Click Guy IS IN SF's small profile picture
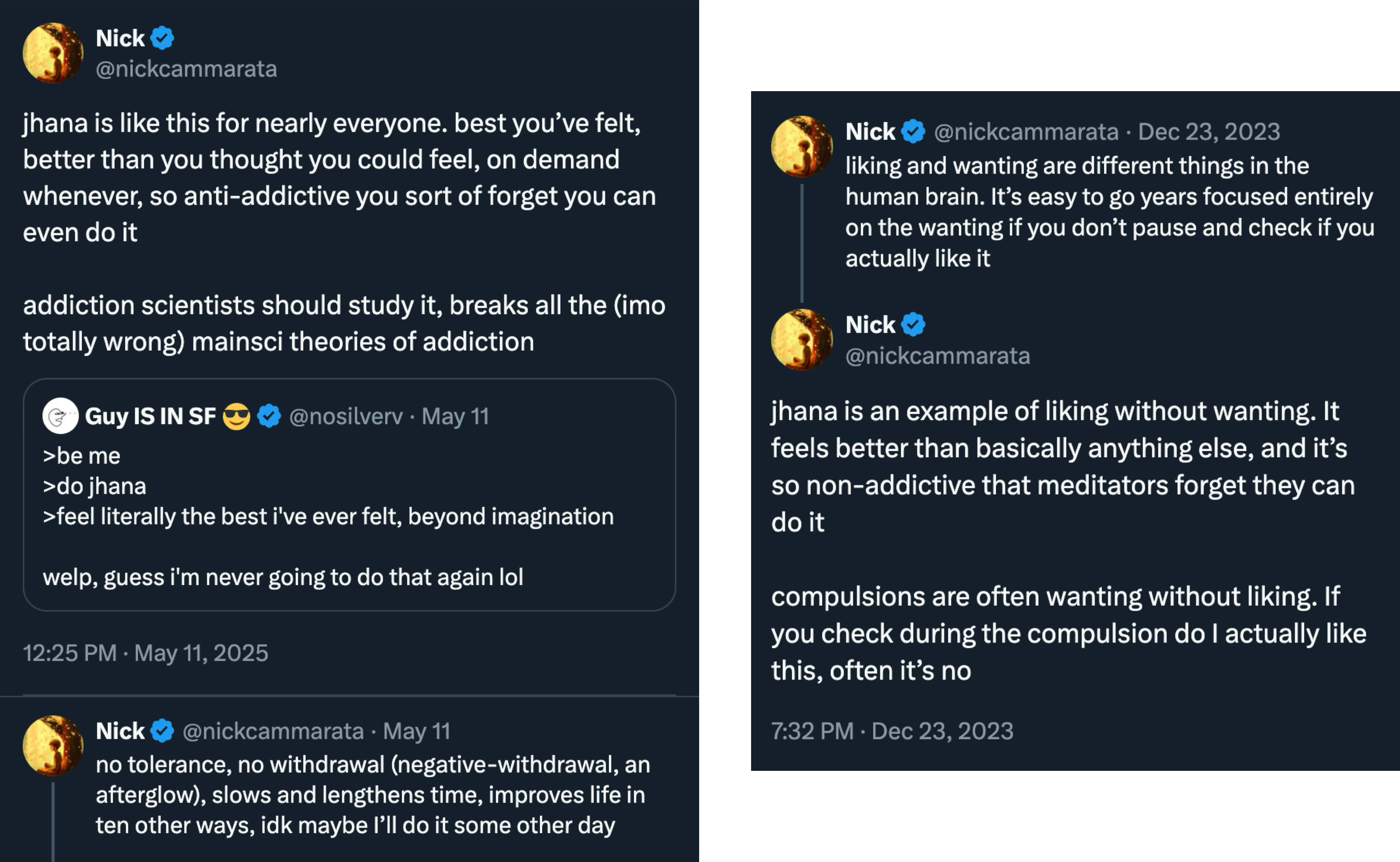Image resolution: width=1400 pixels, height=862 pixels. 60,416
